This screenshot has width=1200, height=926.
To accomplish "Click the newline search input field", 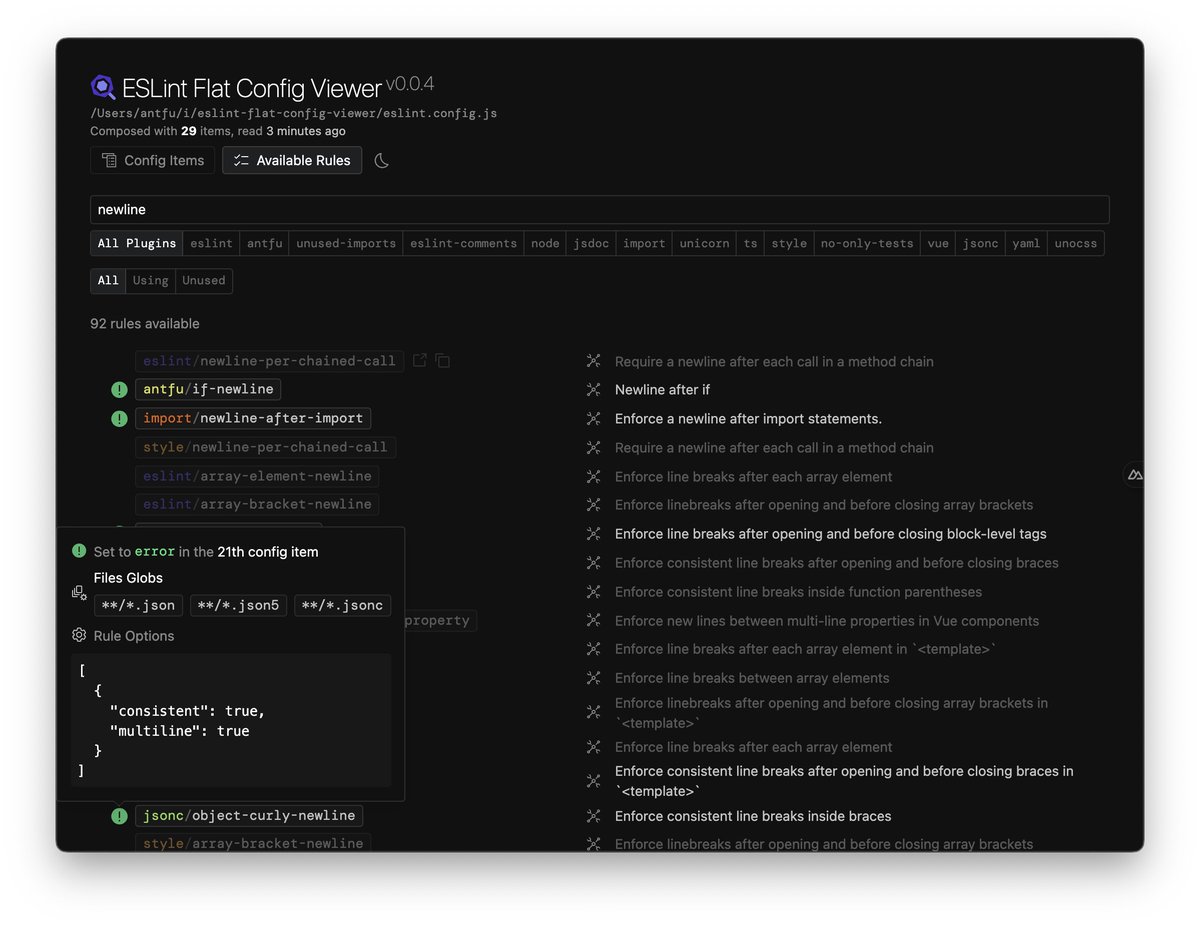I will (600, 209).
